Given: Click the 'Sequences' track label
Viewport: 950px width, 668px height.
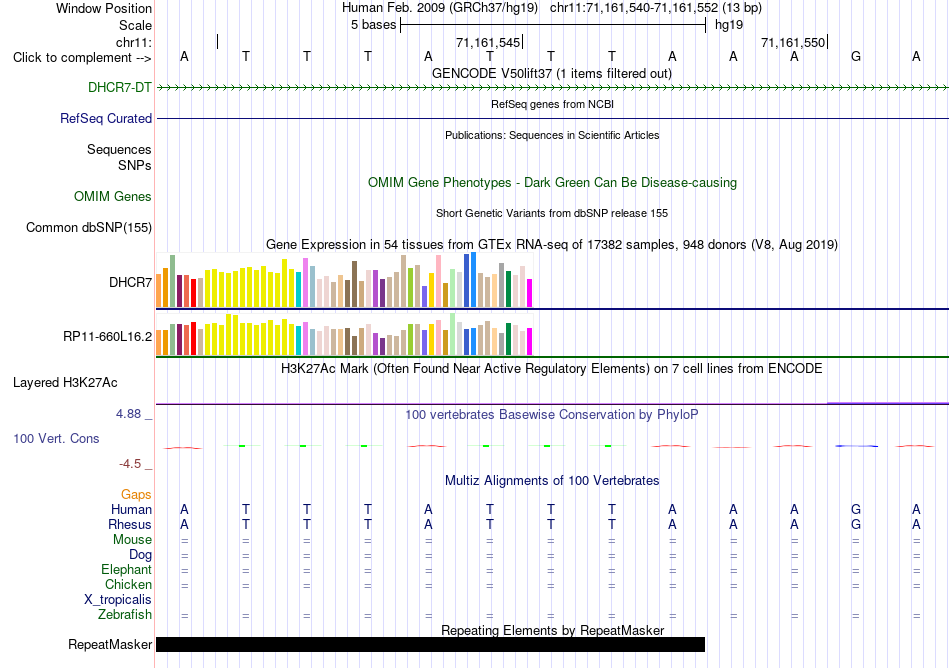Looking at the screenshot, I should pos(119,150).
